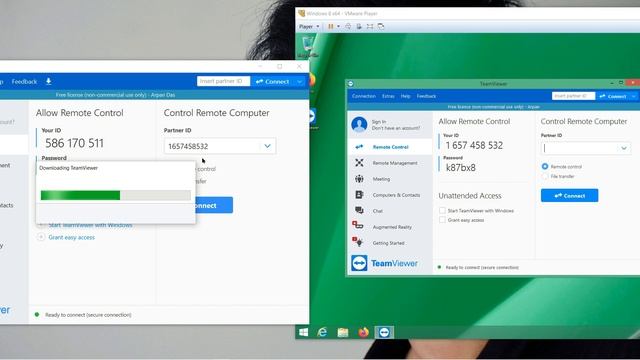Expand the Partner ID chevron in guest TeamViewer
640x360 pixels.
point(624,148)
